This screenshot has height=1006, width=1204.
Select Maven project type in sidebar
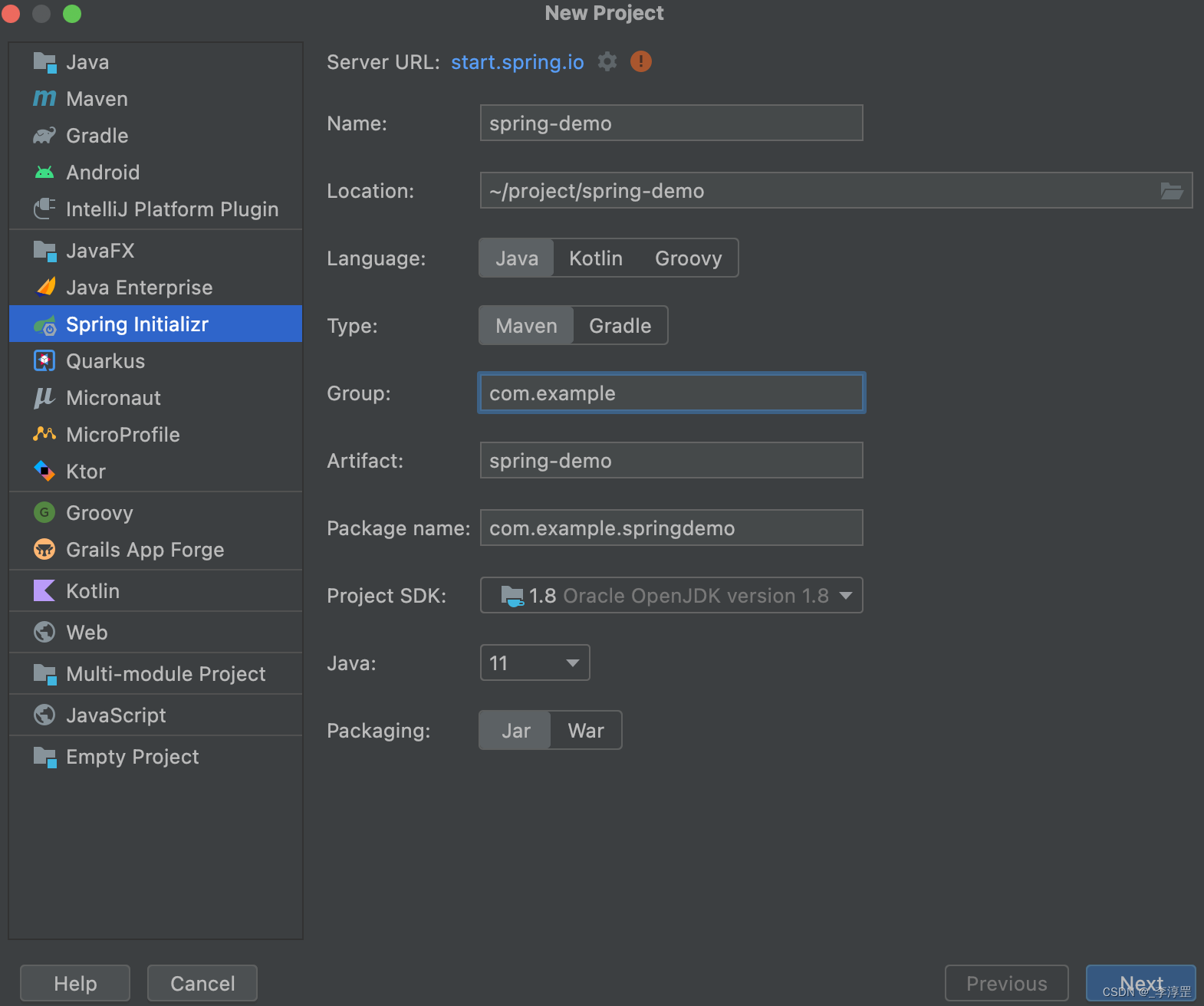click(156, 99)
